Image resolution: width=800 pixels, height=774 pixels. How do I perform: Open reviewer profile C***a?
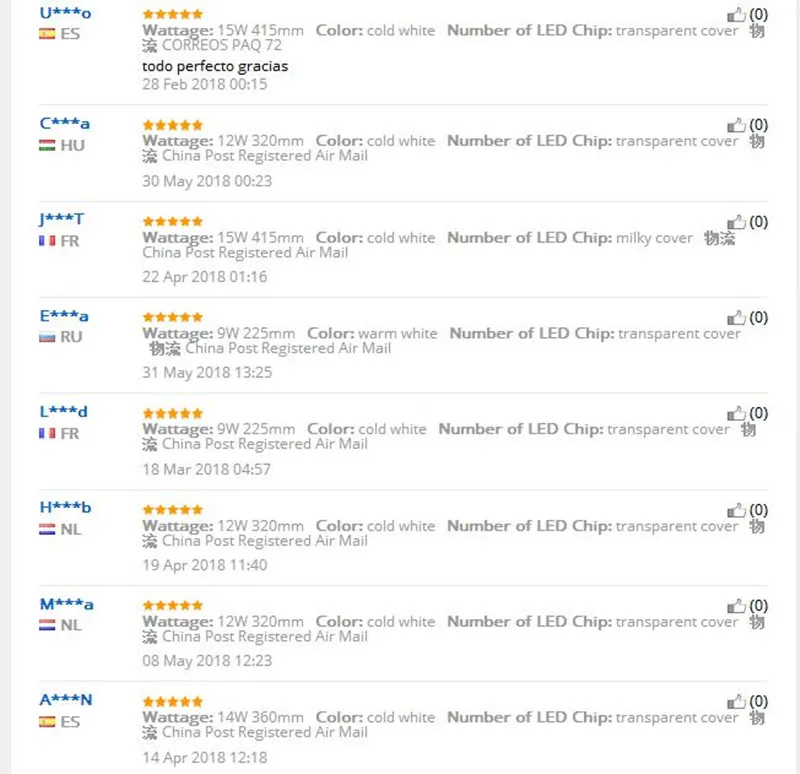pyautogui.click(x=65, y=123)
